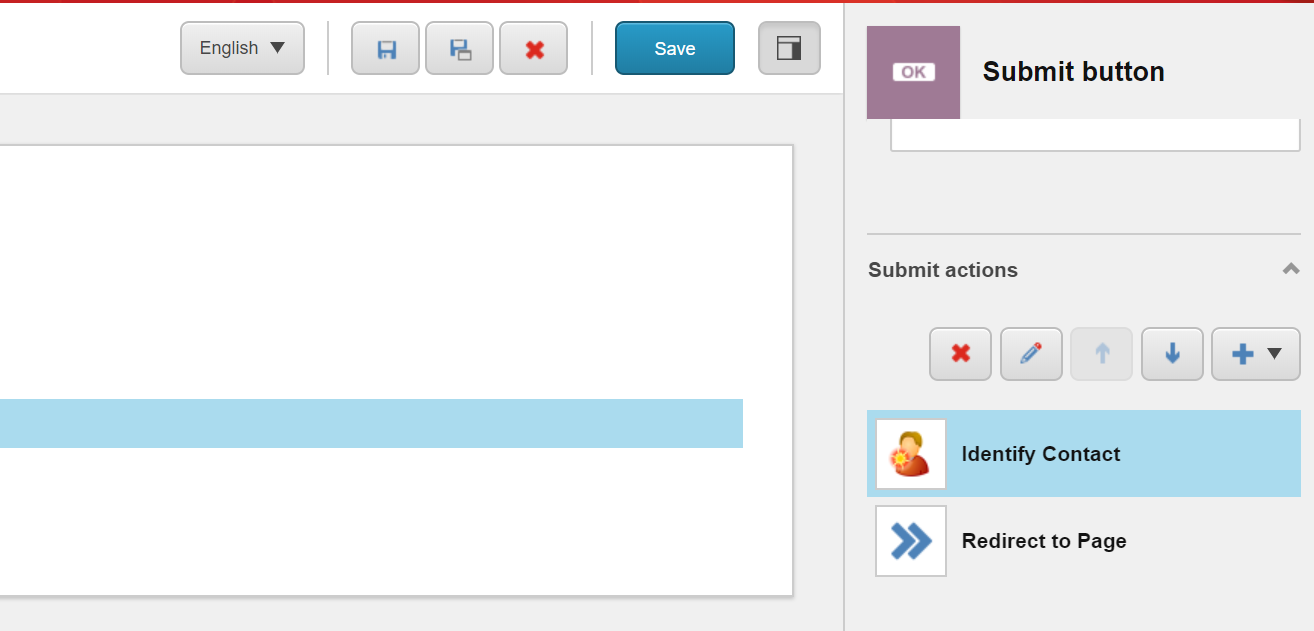Click the red X close icon in top toolbar
1314x631 pixels.
click(x=533, y=48)
